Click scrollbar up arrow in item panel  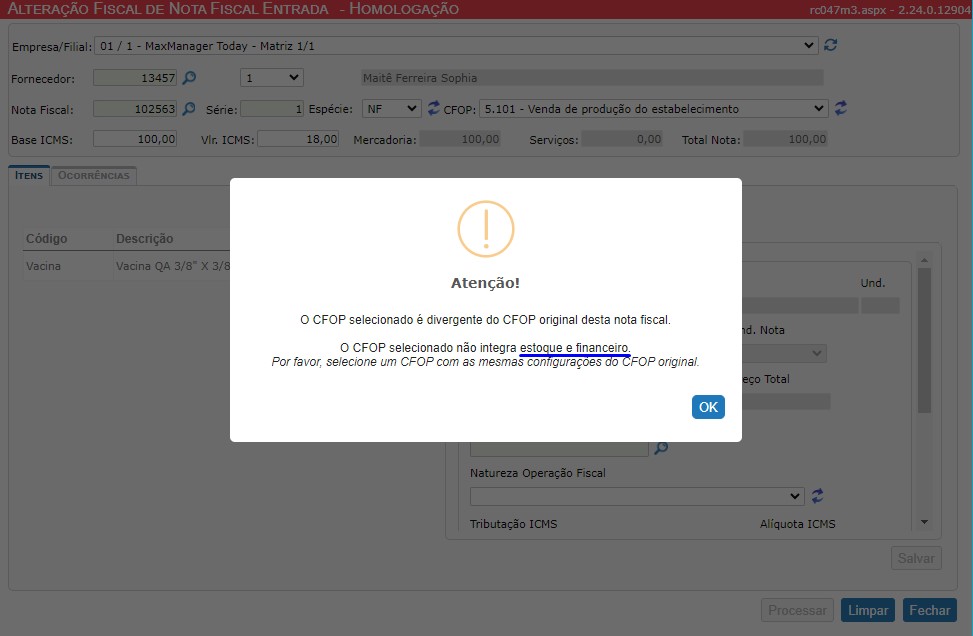click(924, 260)
